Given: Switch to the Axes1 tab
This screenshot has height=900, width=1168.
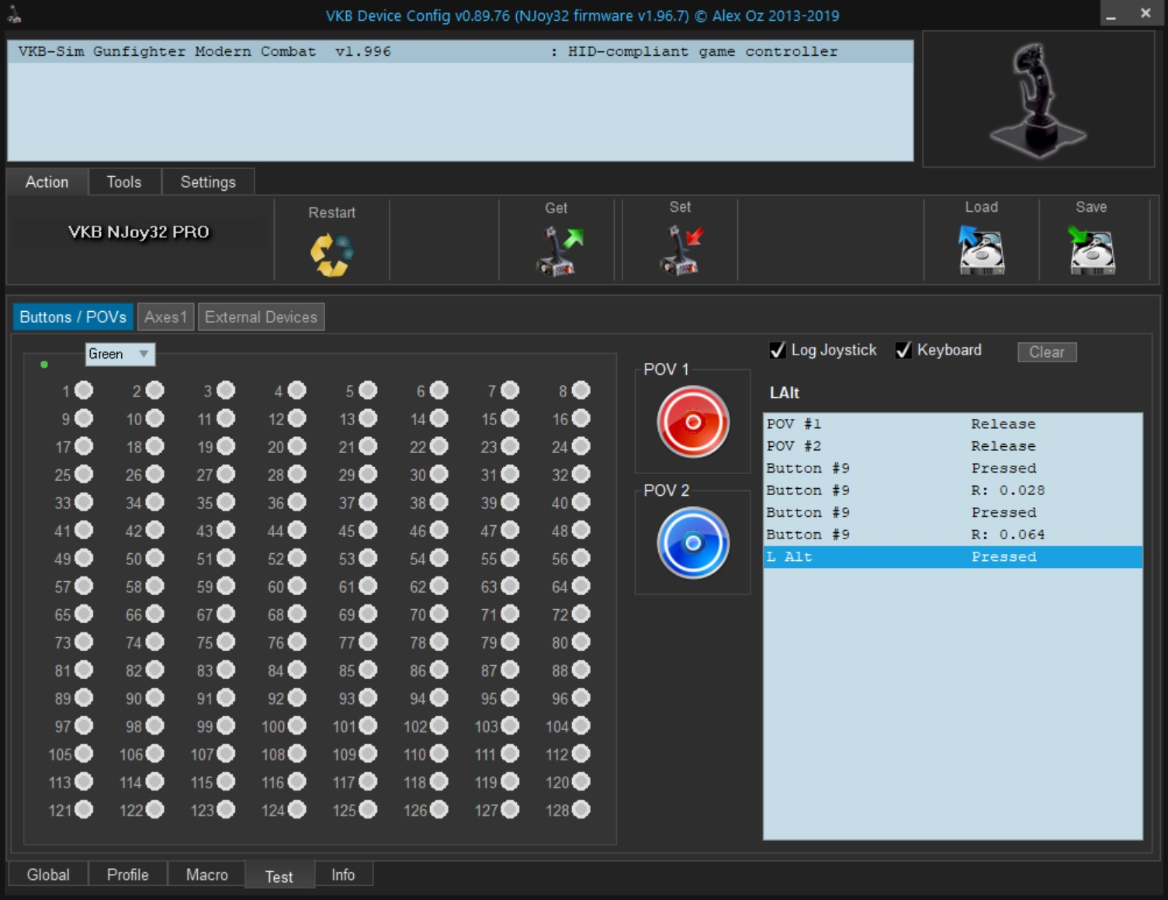Looking at the screenshot, I should point(166,317).
